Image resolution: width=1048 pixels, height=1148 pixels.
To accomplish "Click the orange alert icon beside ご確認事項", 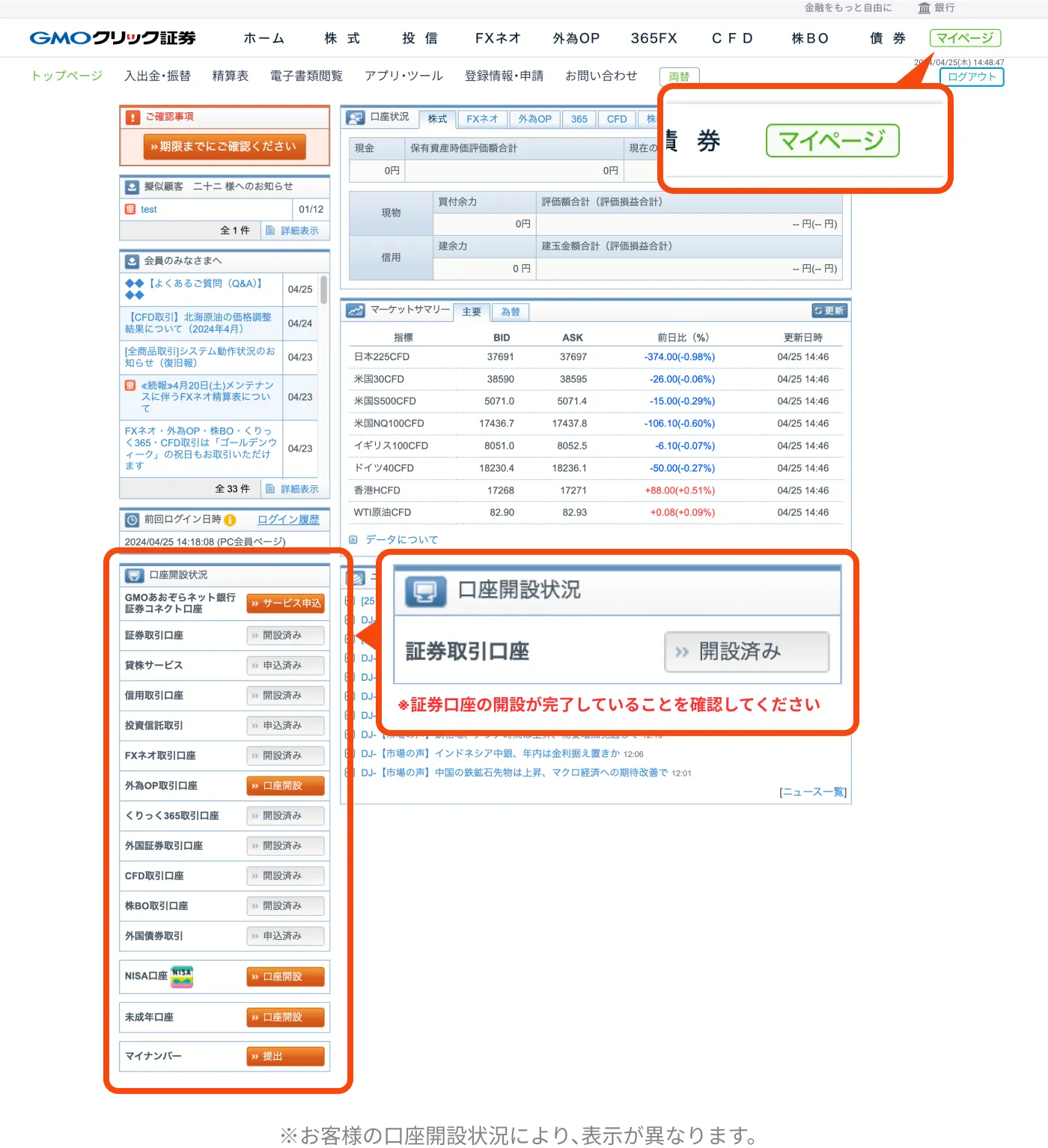I will click(132, 118).
